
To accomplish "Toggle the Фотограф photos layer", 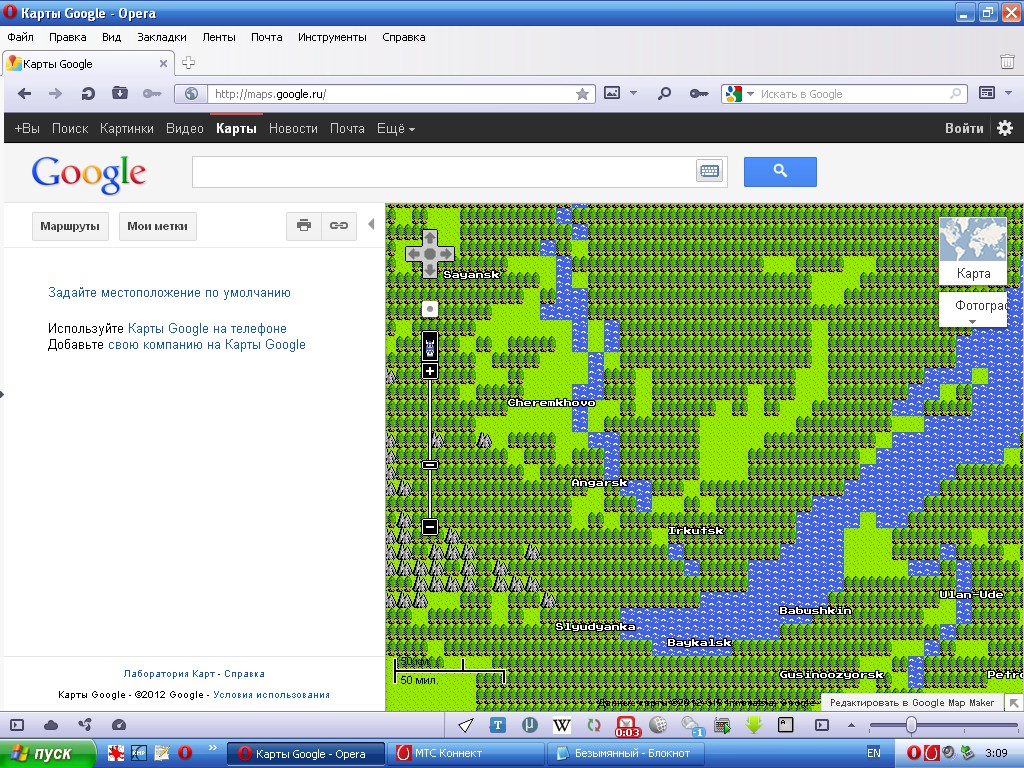I will (x=980, y=306).
